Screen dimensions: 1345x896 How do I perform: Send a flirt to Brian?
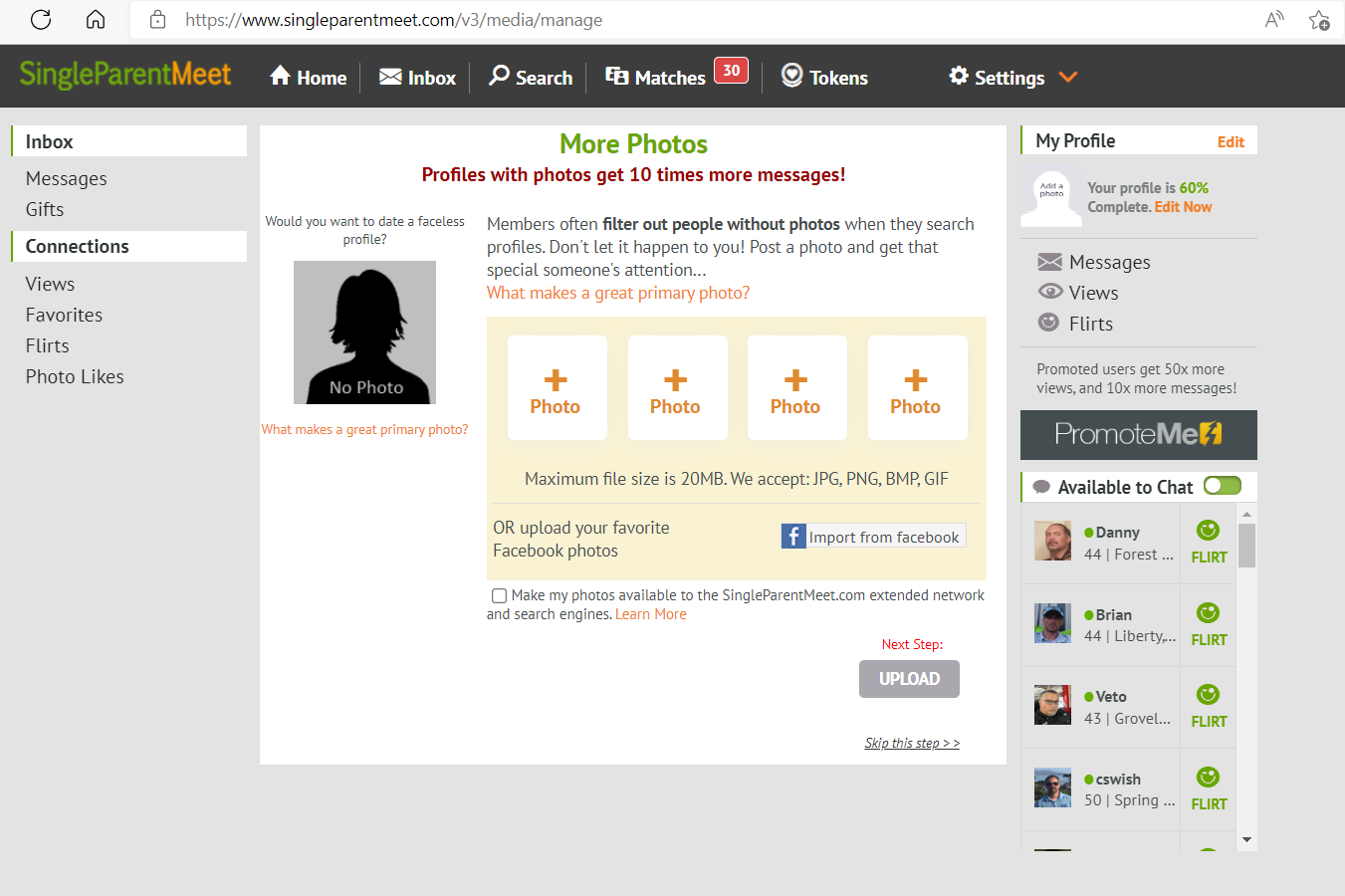(x=1209, y=625)
